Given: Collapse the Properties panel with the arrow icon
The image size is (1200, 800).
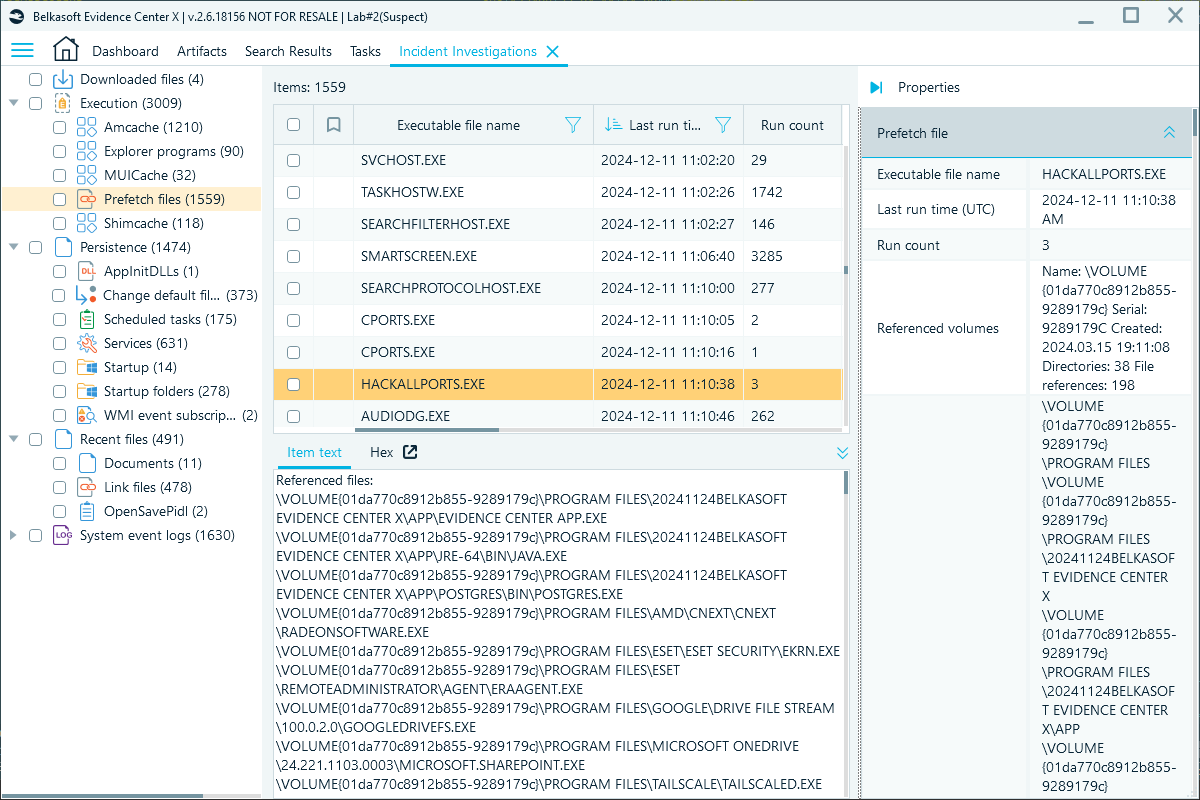Looking at the screenshot, I should [x=876, y=88].
